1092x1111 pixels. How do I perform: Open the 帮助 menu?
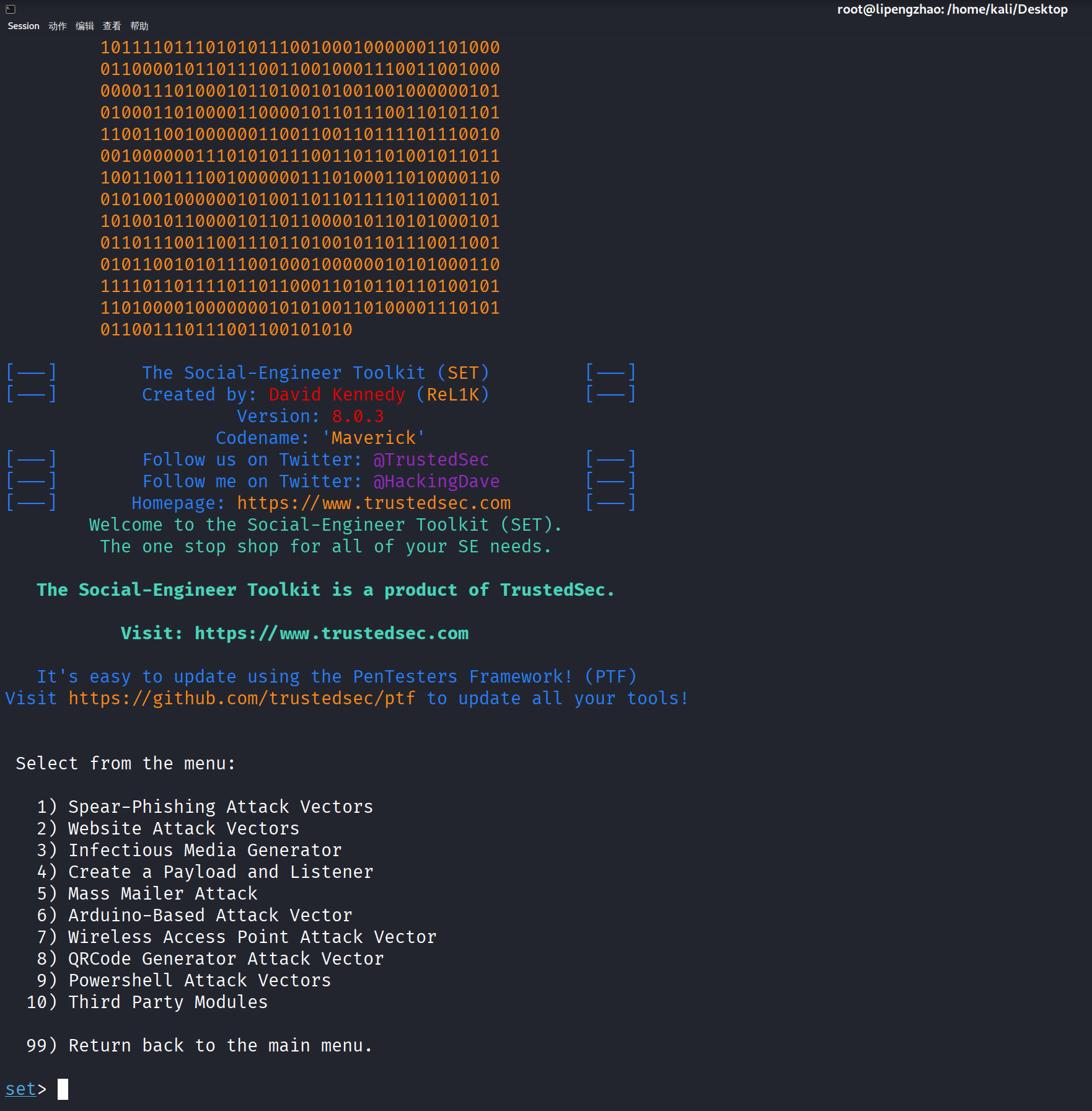click(x=139, y=26)
